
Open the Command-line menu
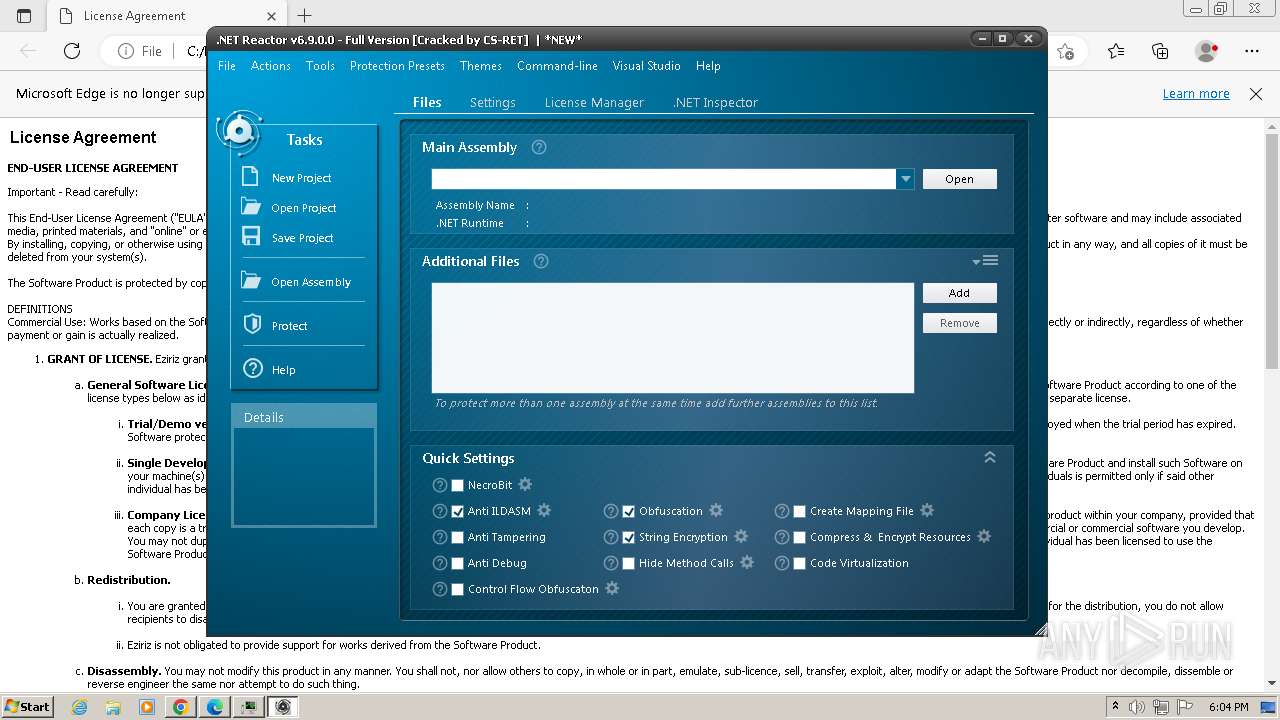557,66
